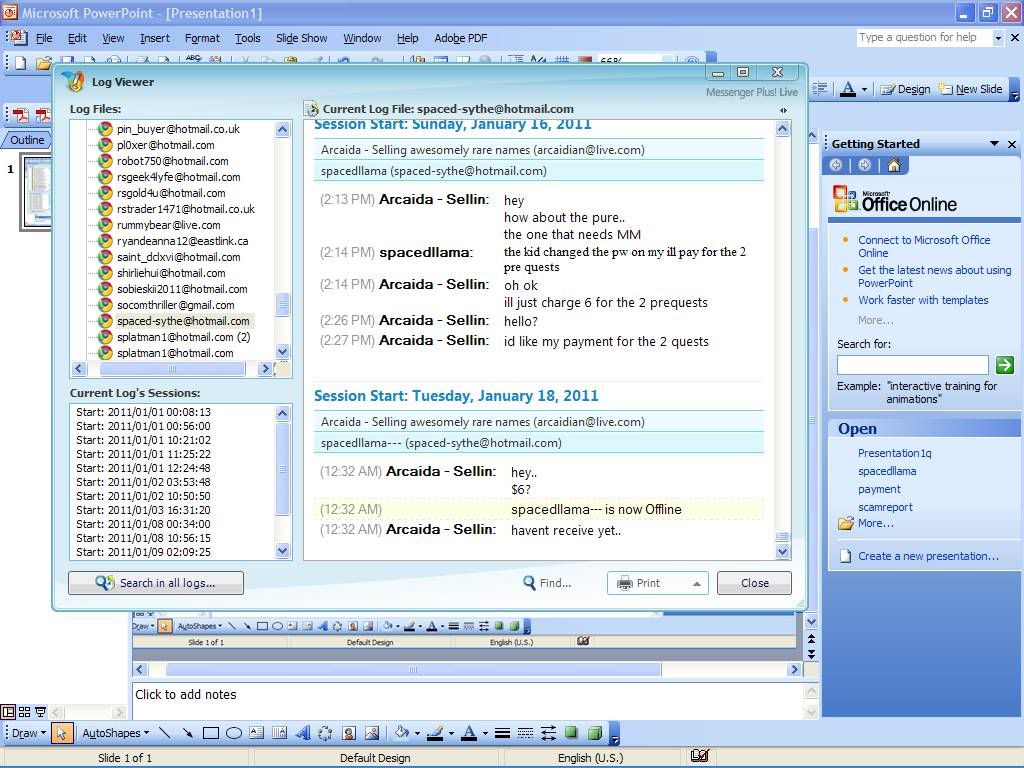Open Font Color dropdown arrow in Draw toolbar

click(485, 733)
